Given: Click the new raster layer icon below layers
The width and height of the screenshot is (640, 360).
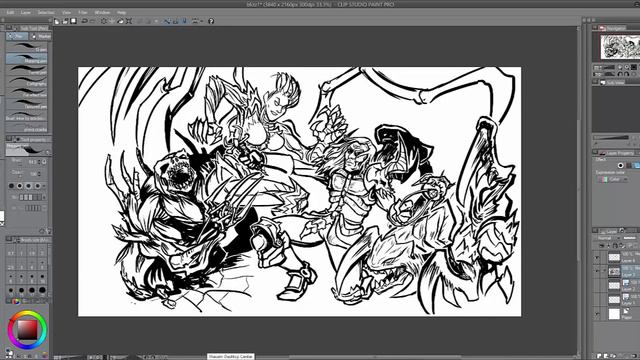Looking at the screenshot, I should (599, 356).
